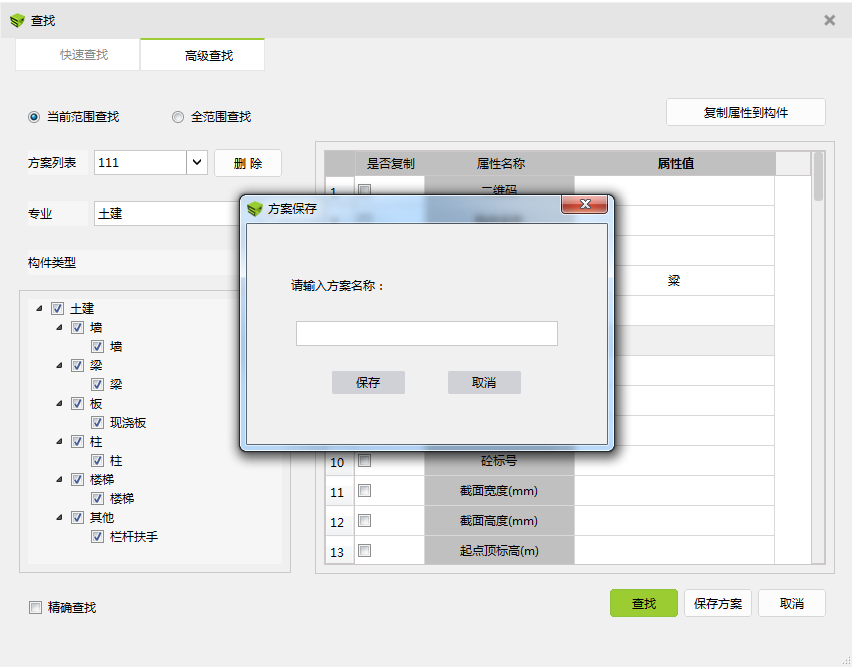Select the 全范围查找 radio button

click(x=178, y=117)
